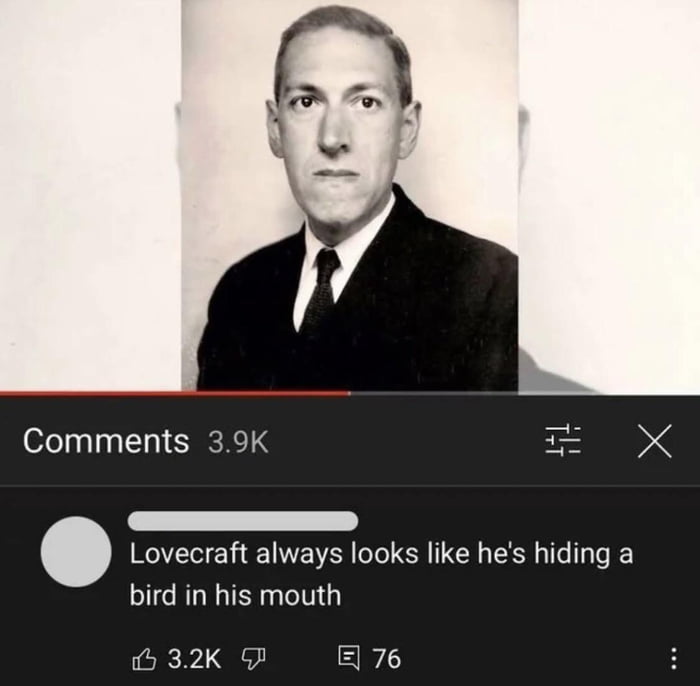Click the 3.9K comment total
The height and width of the screenshot is (686, 700).
coord(238,442)
